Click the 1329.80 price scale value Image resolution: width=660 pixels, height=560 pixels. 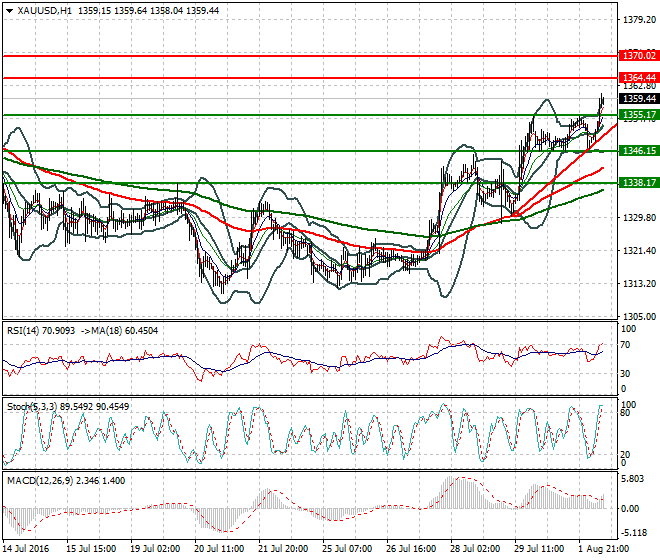pyautogui.click(x=639, y=217)
